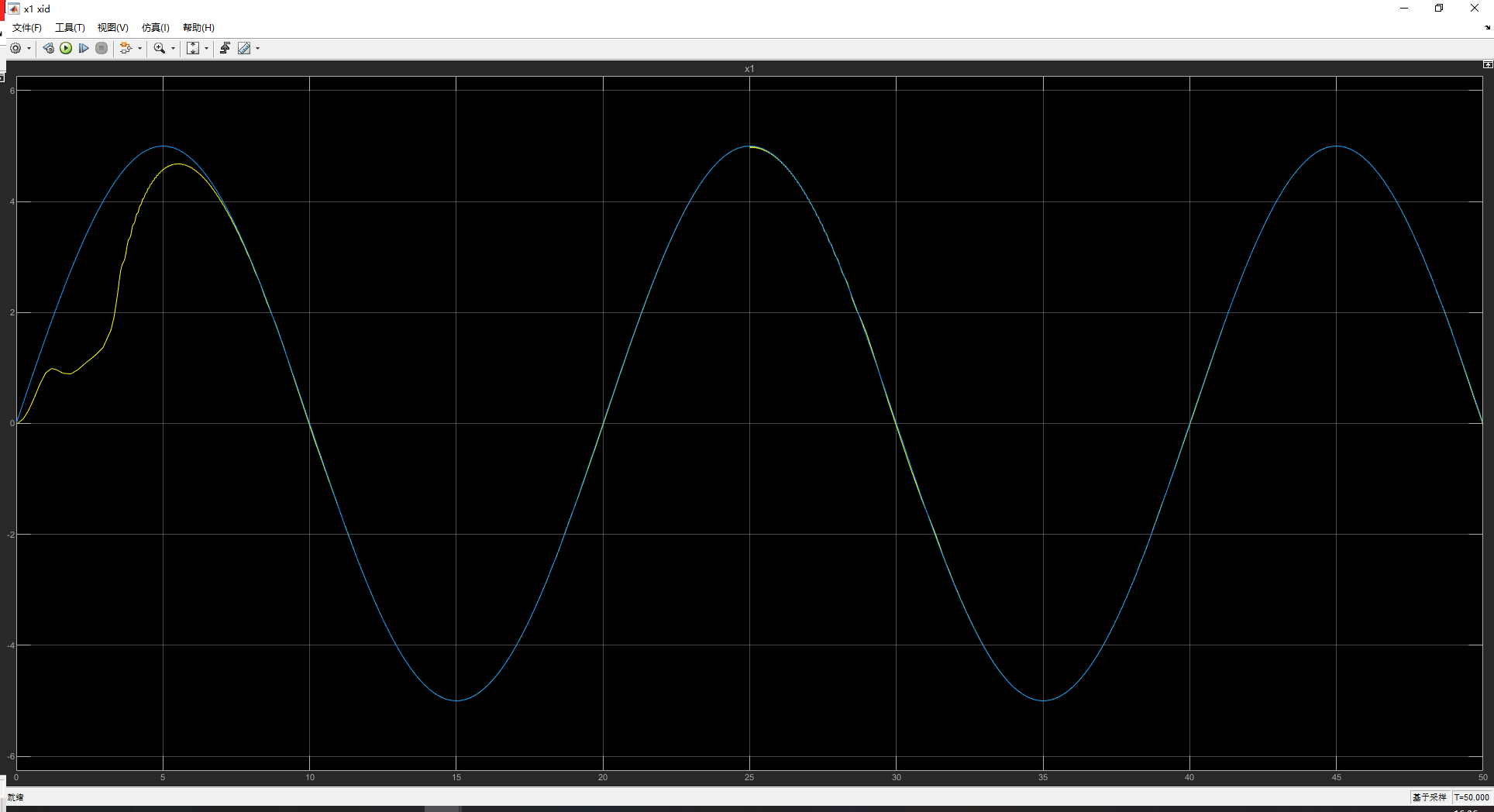Open the 仿真(I) menu
Viewport: 1494px width, 812px height.
tap(155, 28)
